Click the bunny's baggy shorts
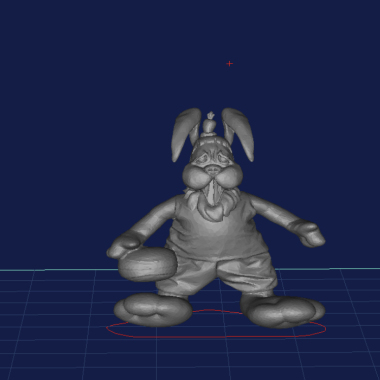The width and height of the screenshot is (380, 380). coord(220,274)
